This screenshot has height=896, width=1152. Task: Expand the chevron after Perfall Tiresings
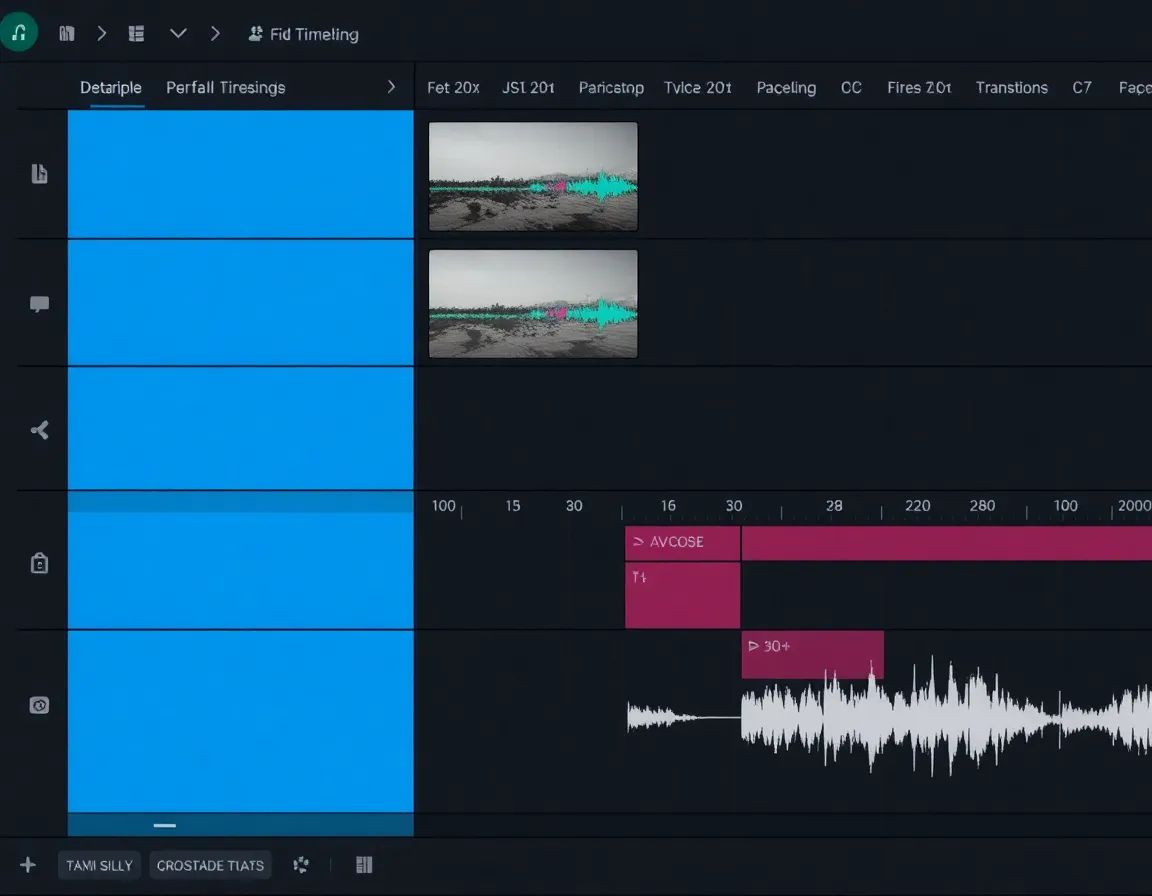point(391,87)
